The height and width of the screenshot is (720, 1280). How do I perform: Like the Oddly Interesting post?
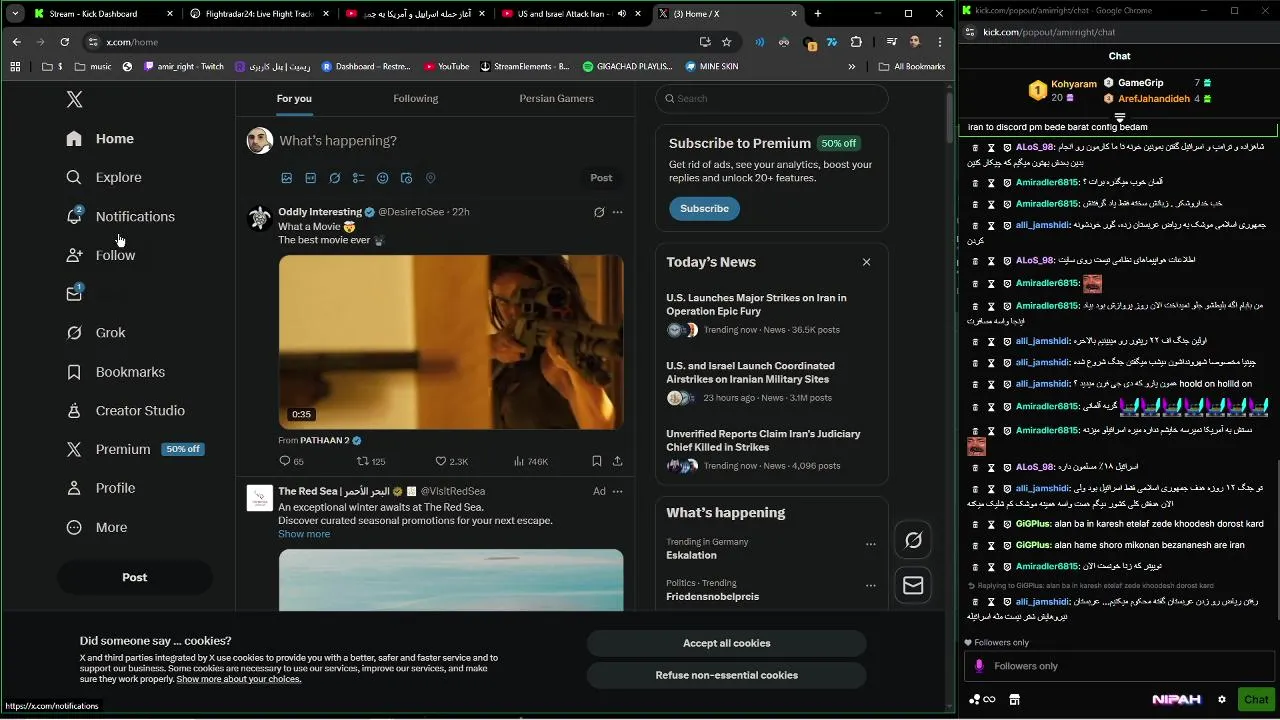pos(451,461)
